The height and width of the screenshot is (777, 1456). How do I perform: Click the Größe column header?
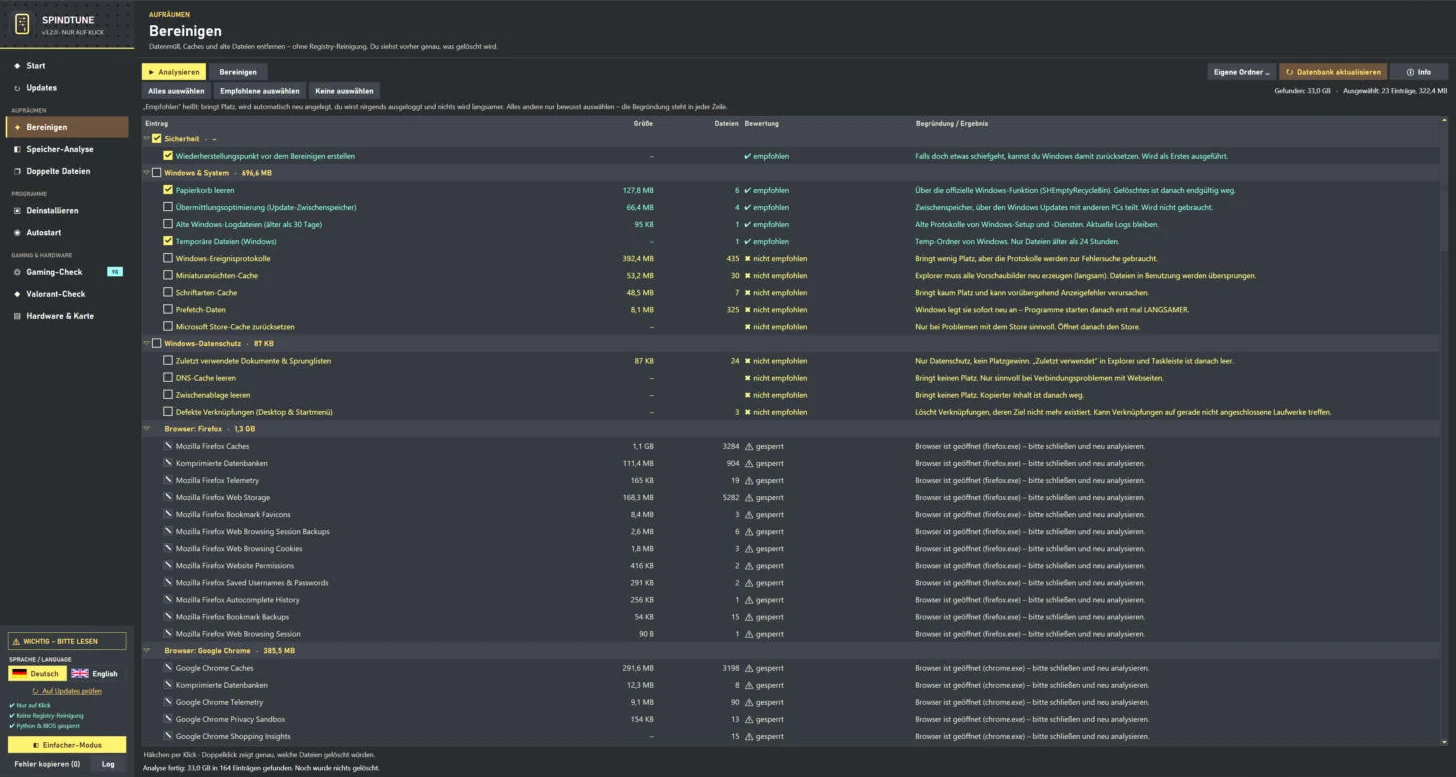(x=643, y=123)
